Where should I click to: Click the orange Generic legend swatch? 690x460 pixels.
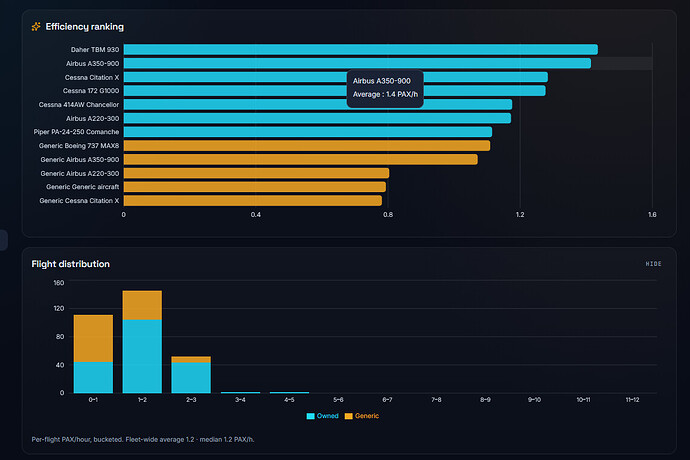point(349,416)
